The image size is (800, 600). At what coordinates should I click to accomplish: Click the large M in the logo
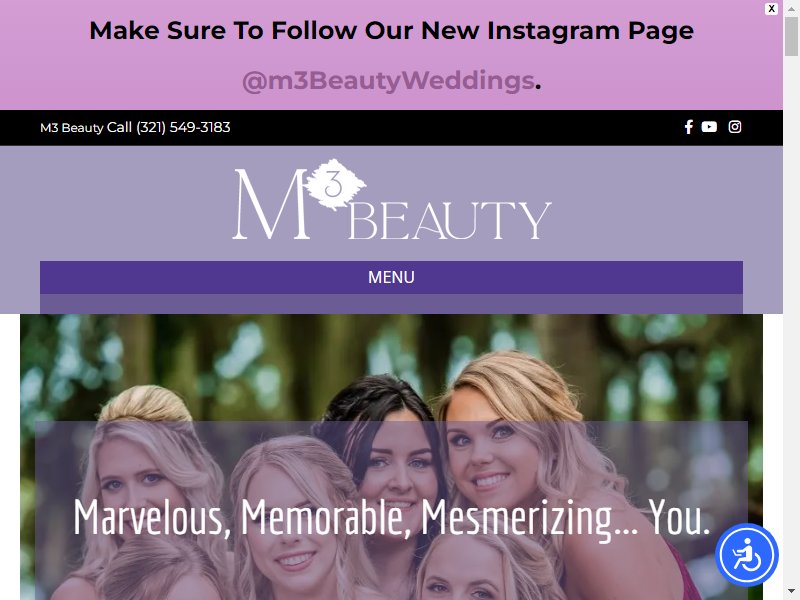(270, 204)
